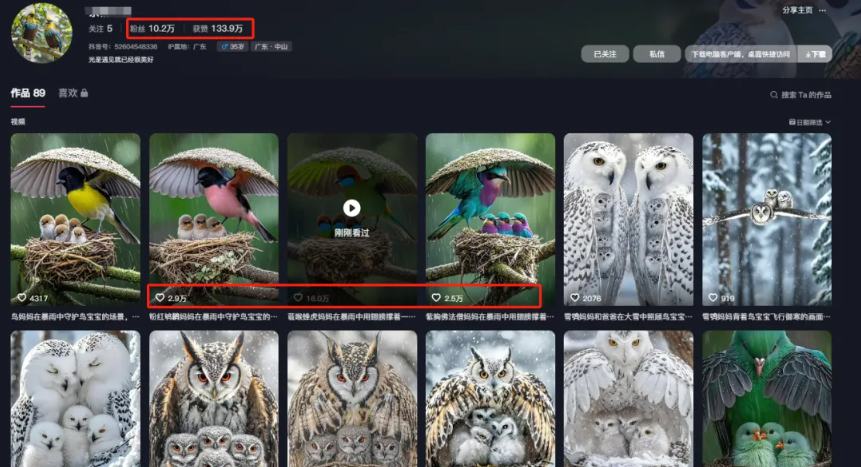Open the 日期筛选 date filter dropdown
861x467 pixels.
coord(810,122)
